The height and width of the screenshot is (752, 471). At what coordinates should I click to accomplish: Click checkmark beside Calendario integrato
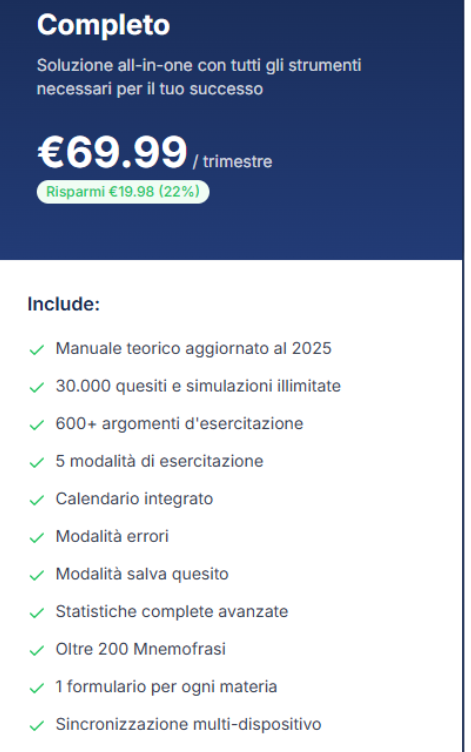36,500
